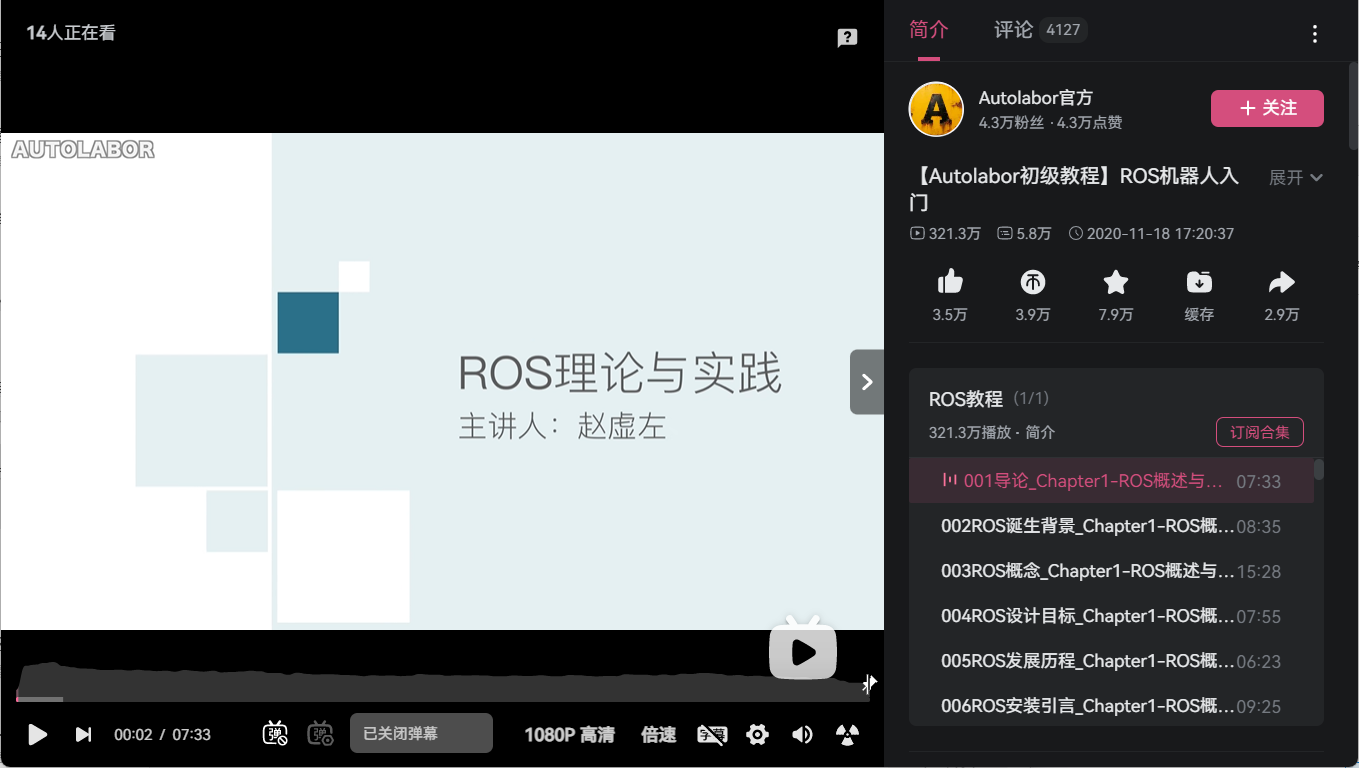
Task: Follow Autolabor官方 with 关注 button
Action: [x=1267, y=109]
